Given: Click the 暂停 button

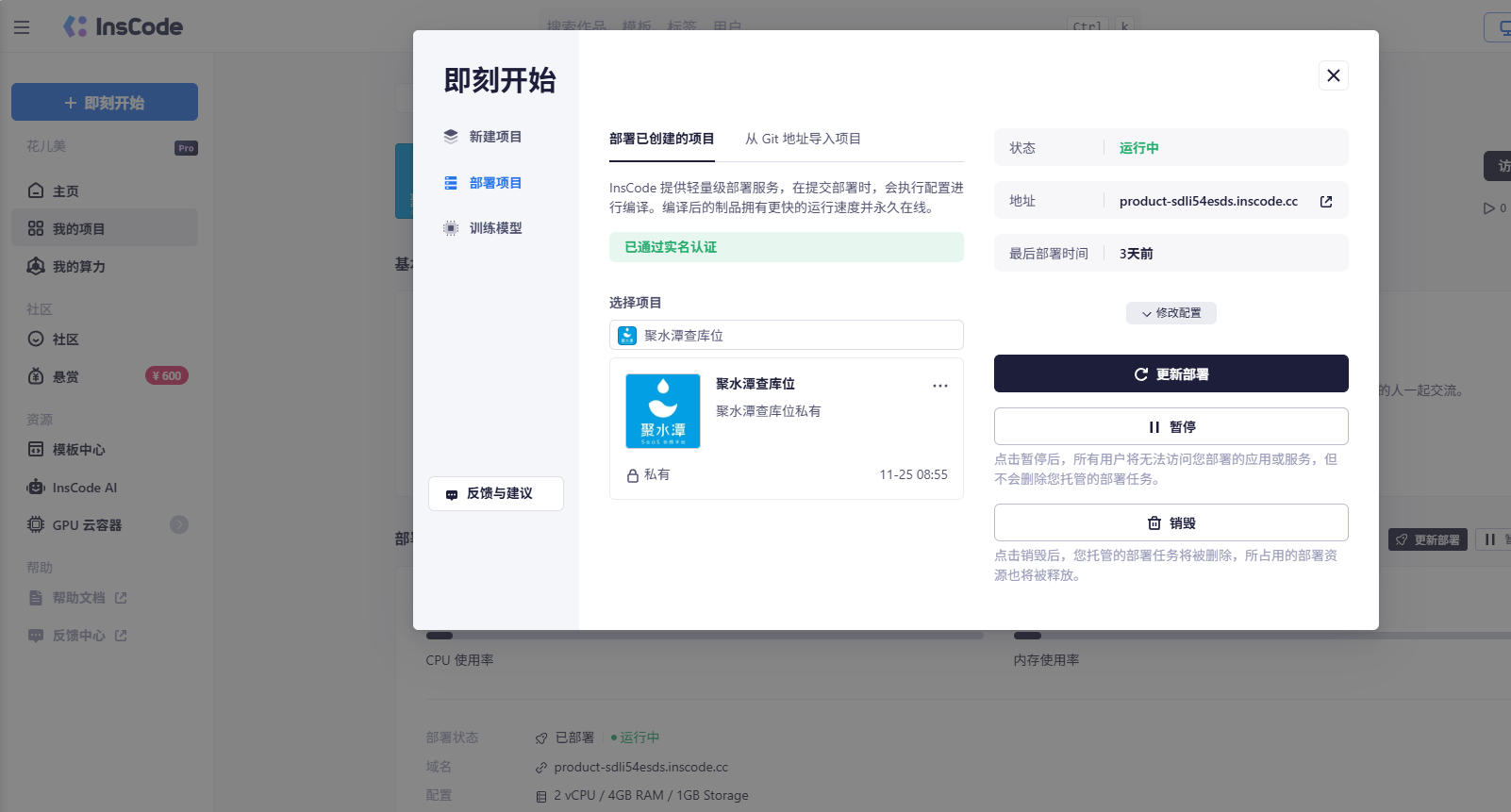Looking at the screenshot, I should 1171,426.
